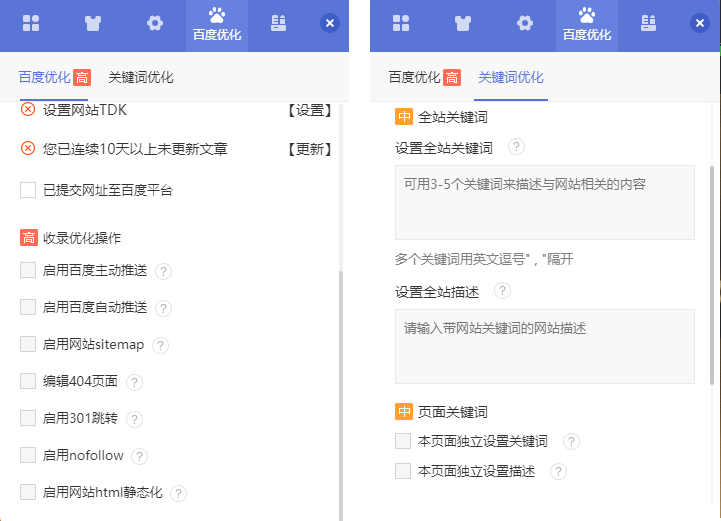Switch to 百度优化 tab in right panel
Viewport: 721px width, 521px height.
[414, 77]
